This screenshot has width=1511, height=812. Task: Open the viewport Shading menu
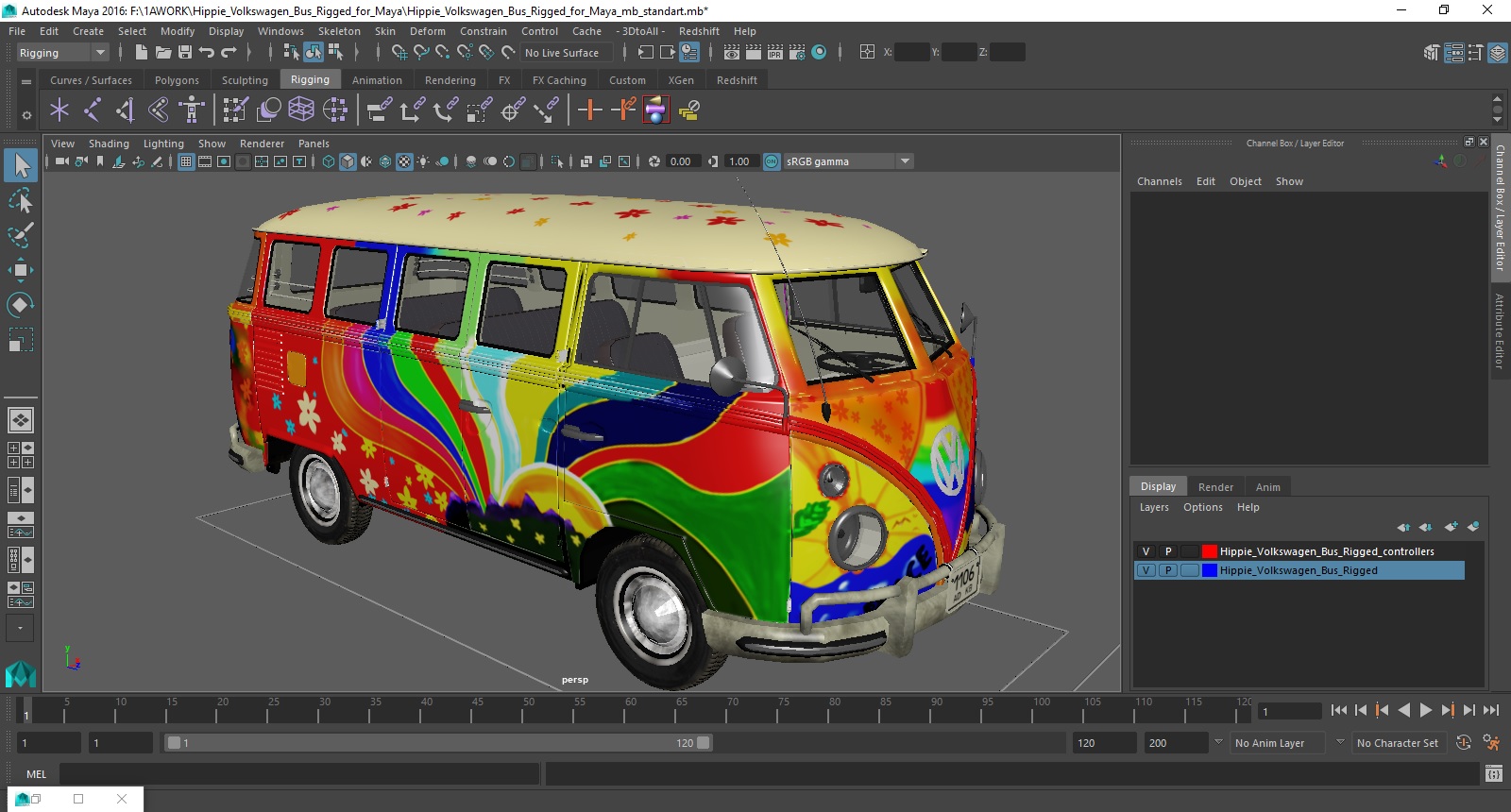coord(109,144)
